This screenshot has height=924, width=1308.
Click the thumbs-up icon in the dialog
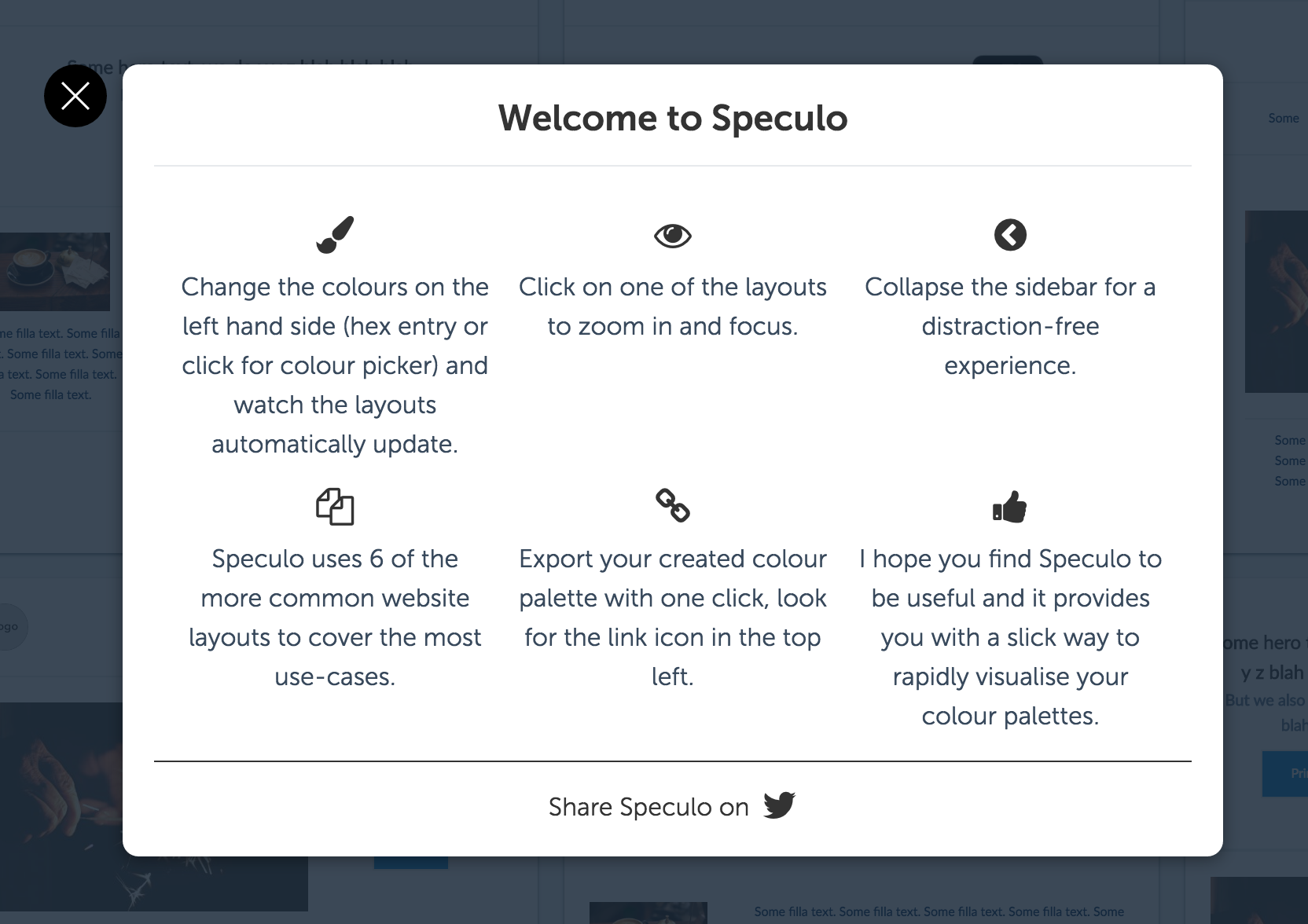point(1011,507)
